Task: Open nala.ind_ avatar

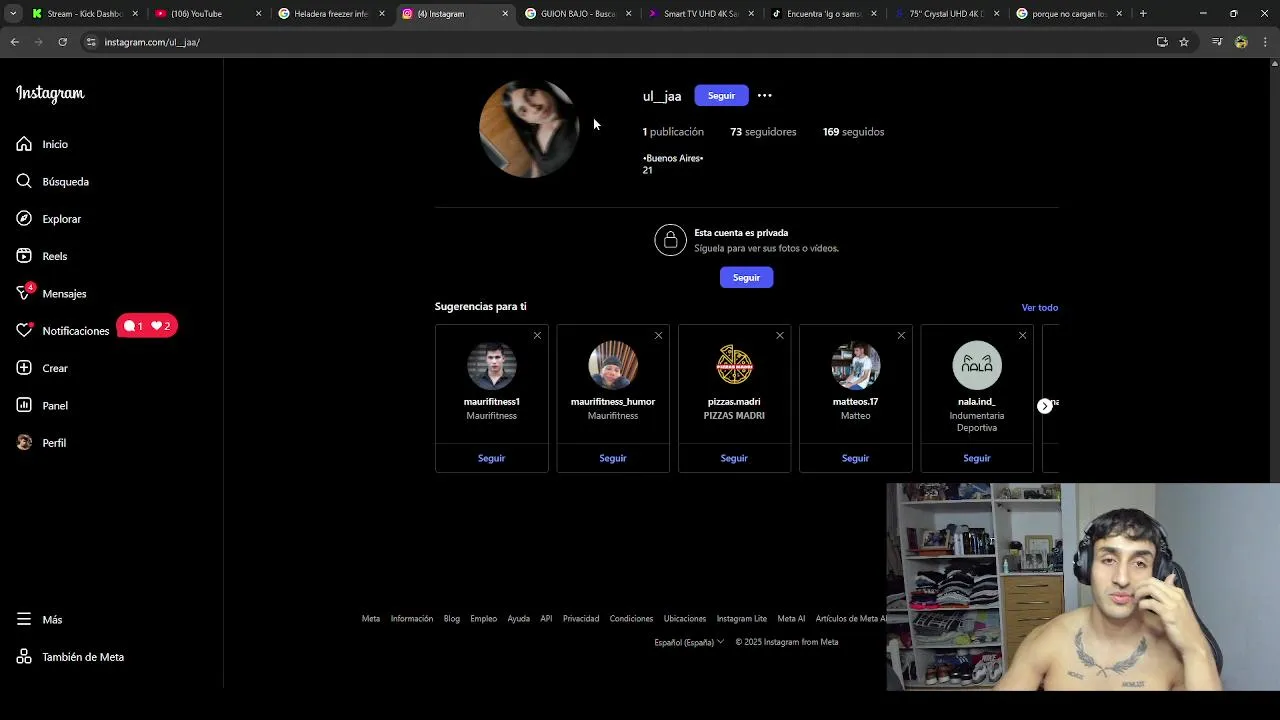Action: point(977,365)
